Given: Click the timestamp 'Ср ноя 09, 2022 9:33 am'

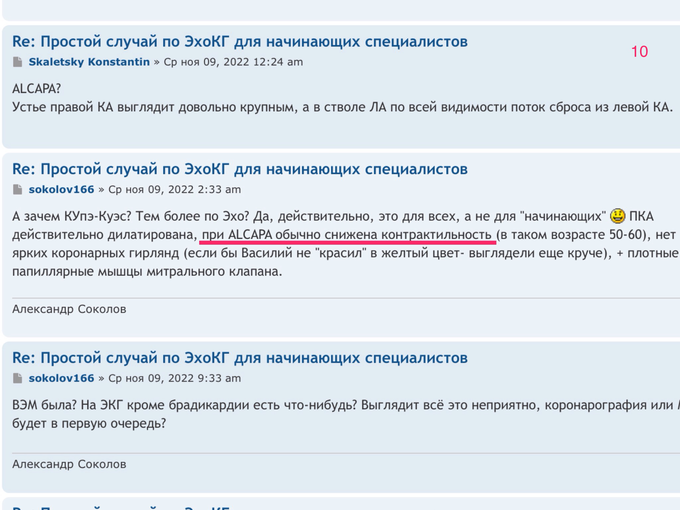Looking at the screenshot, I should click(x=174, y=378).
